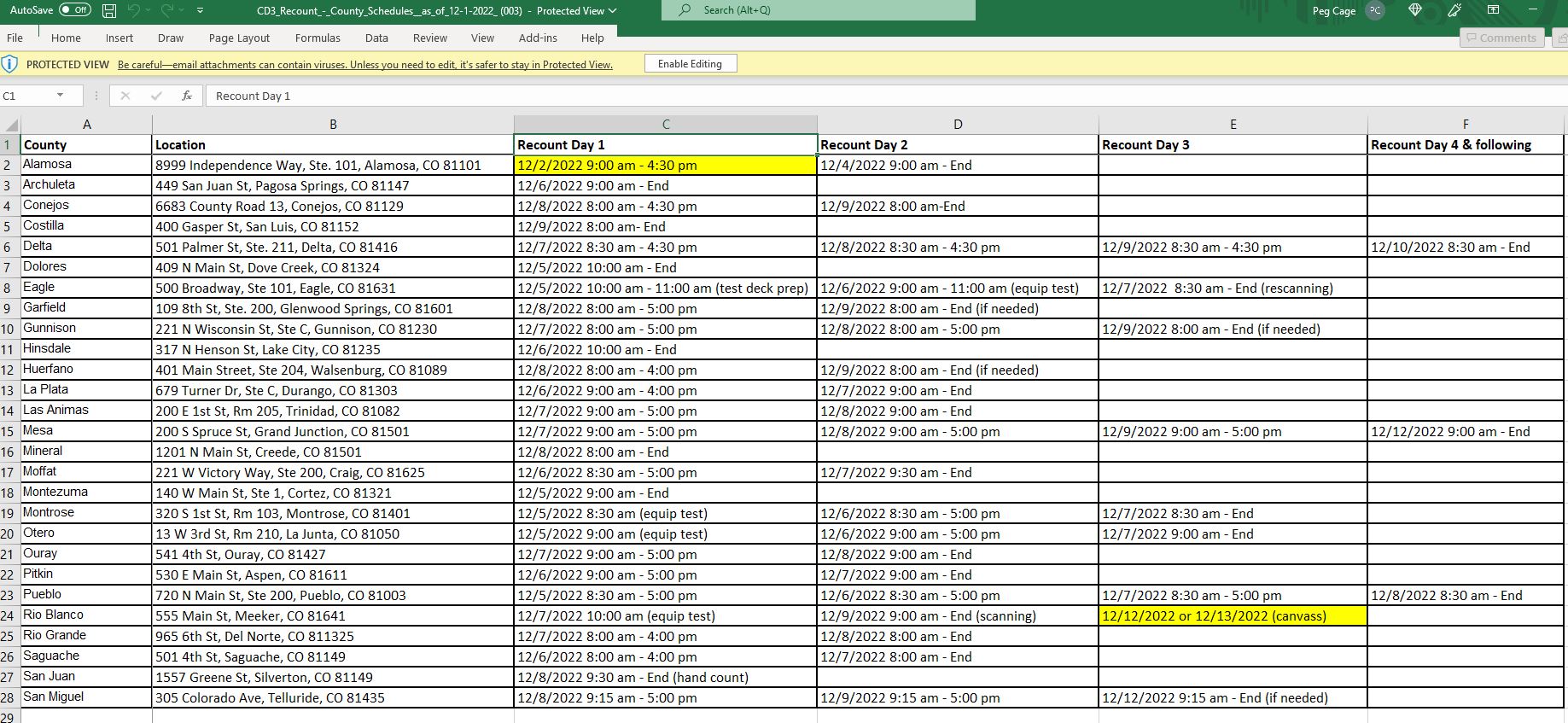The width and height of the screenshot is (1568, 723).
Task: Expand the Protected View title dropdown chevron
Action: pyautogui.click(x=612, y=11)
